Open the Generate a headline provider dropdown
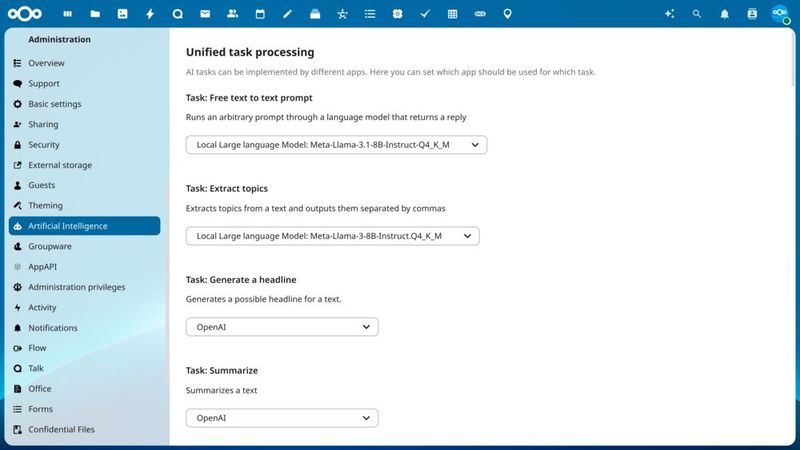 [282, 327]
